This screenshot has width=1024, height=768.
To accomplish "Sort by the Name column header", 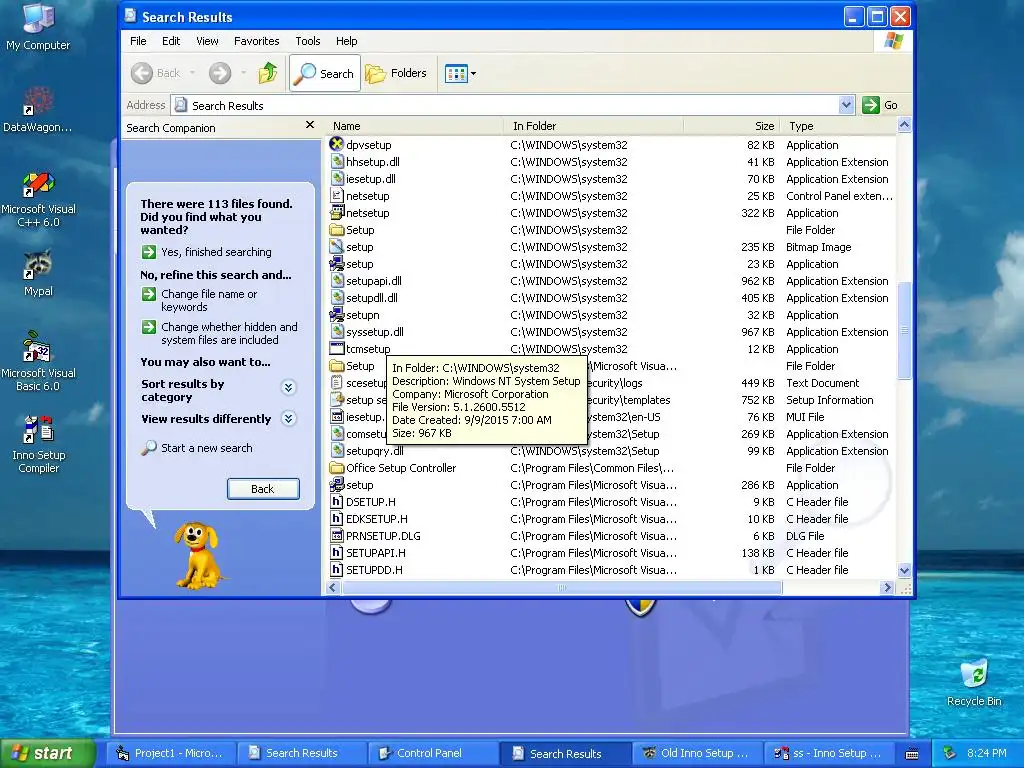I will [x=415, y=126].
